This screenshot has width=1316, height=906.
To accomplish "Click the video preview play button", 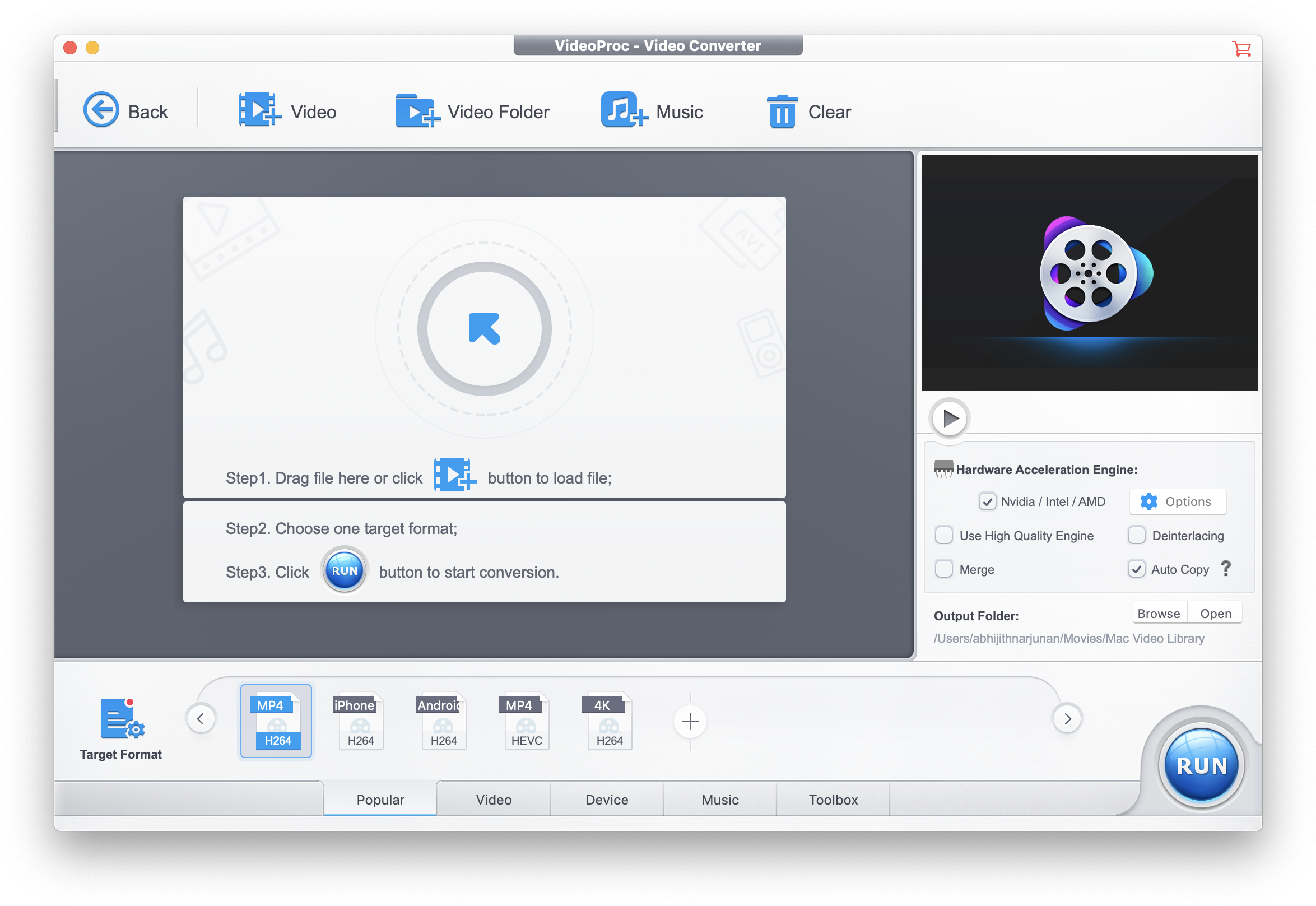I will pyautogui.click(x=948, y=417).
